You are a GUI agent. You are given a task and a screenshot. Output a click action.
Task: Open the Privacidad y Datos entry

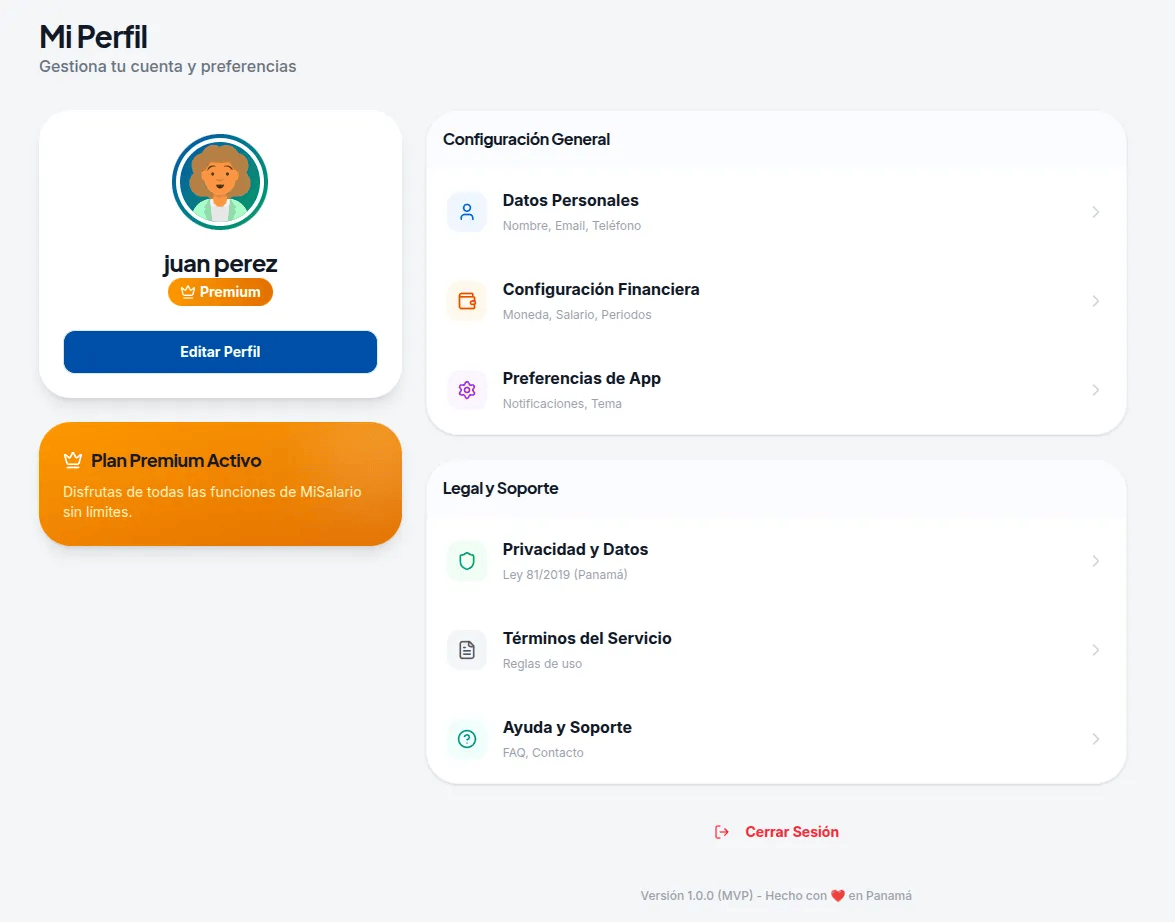776,561
